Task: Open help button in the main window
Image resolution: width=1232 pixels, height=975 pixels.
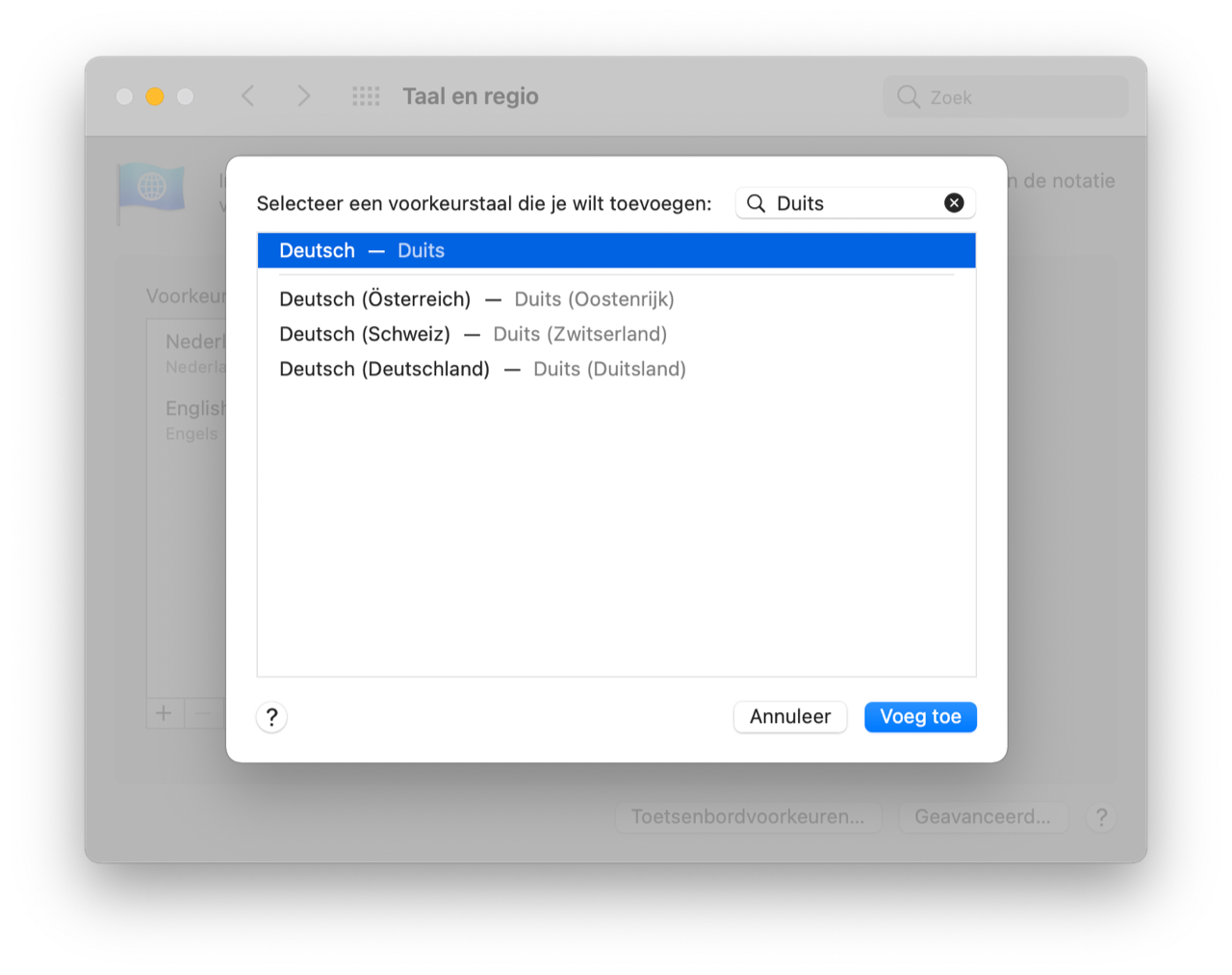Action: coord(1101,817)
